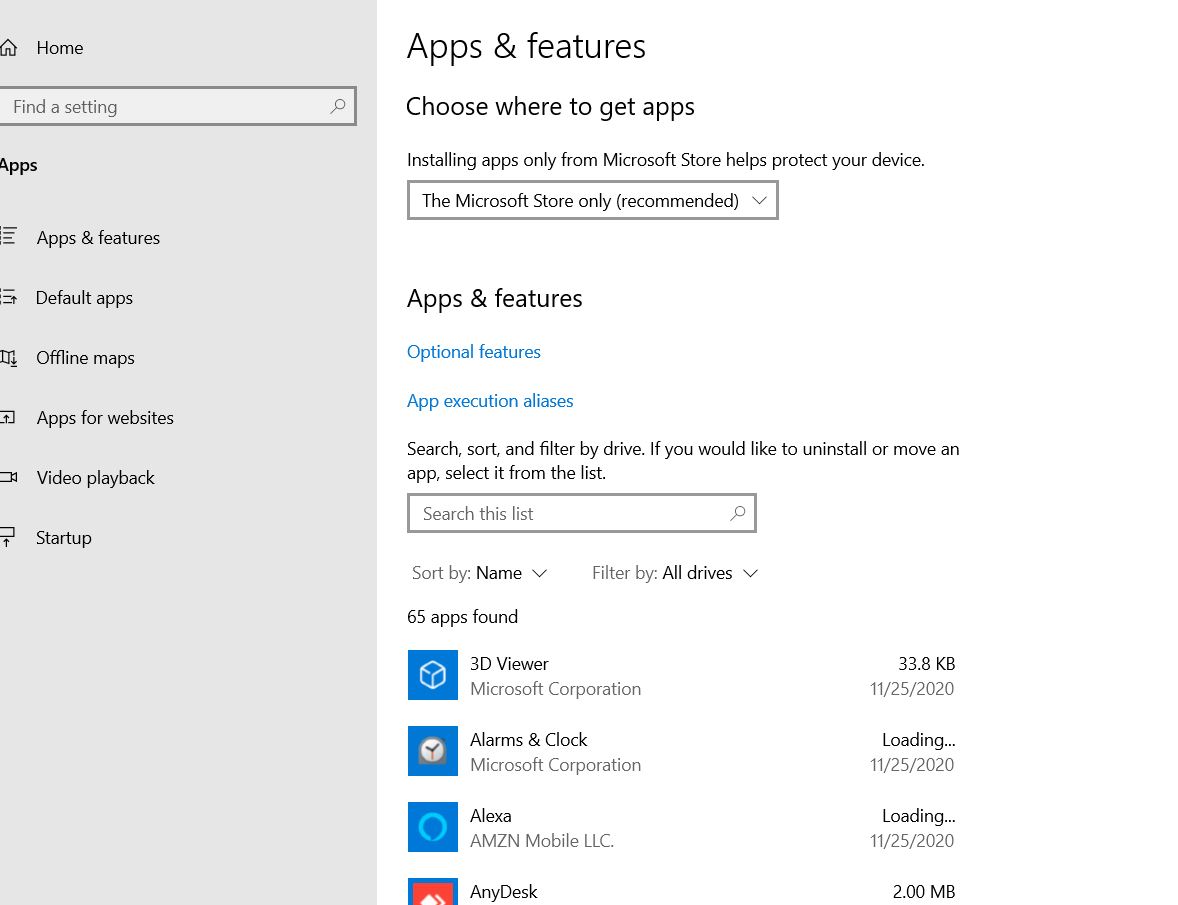Click the Offline maps sidebar icon
1178x905 pixels.
click(x=8, y=357)
